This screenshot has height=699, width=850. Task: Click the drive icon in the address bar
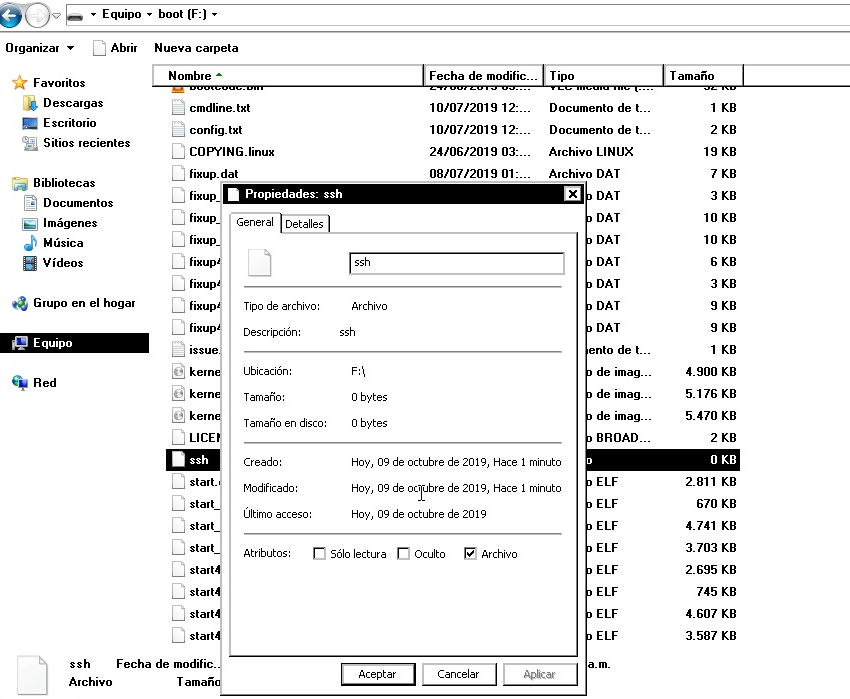[76, 15]
